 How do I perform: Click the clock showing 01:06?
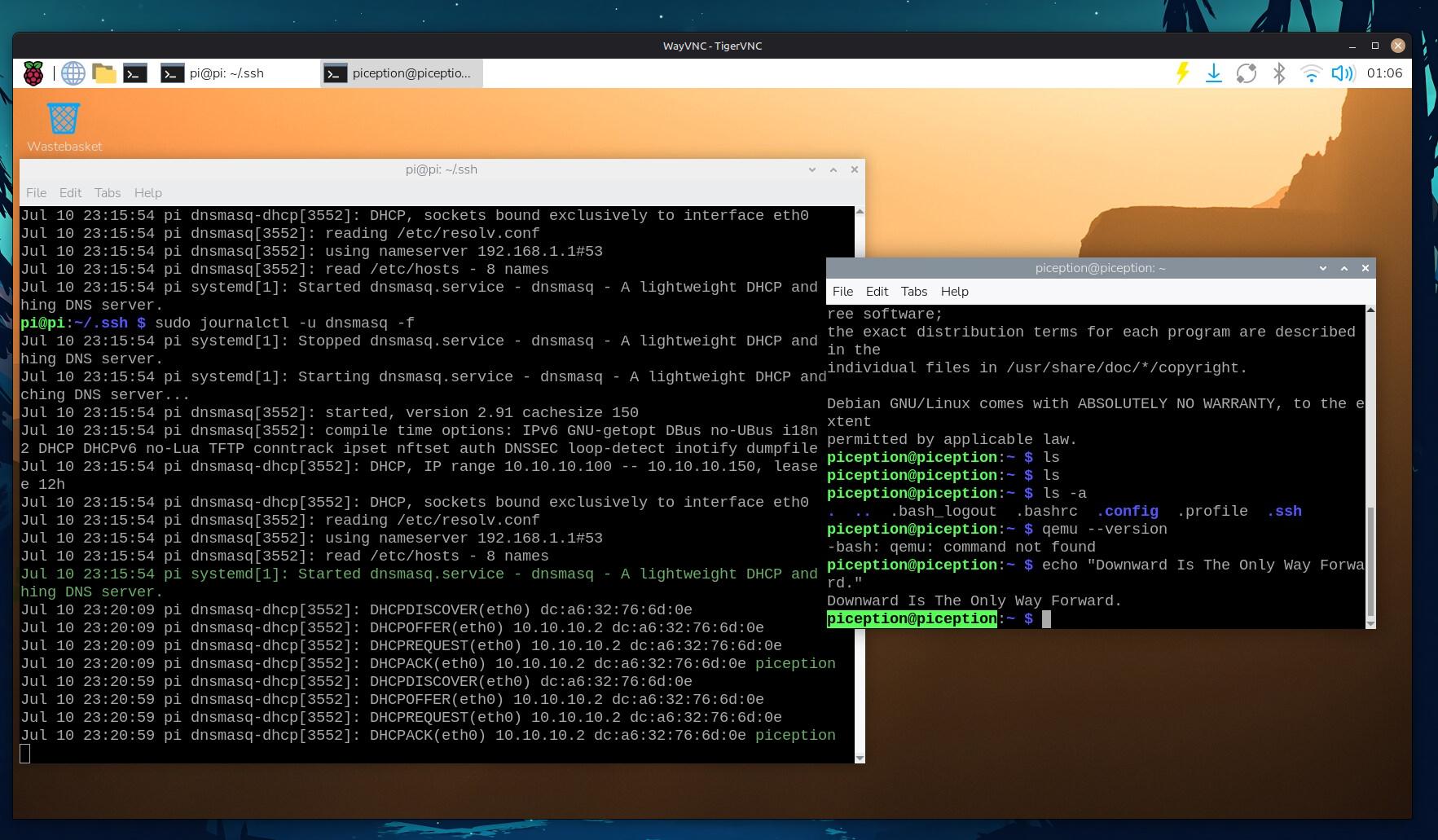pyautogui.click(x=1384, y=73)
